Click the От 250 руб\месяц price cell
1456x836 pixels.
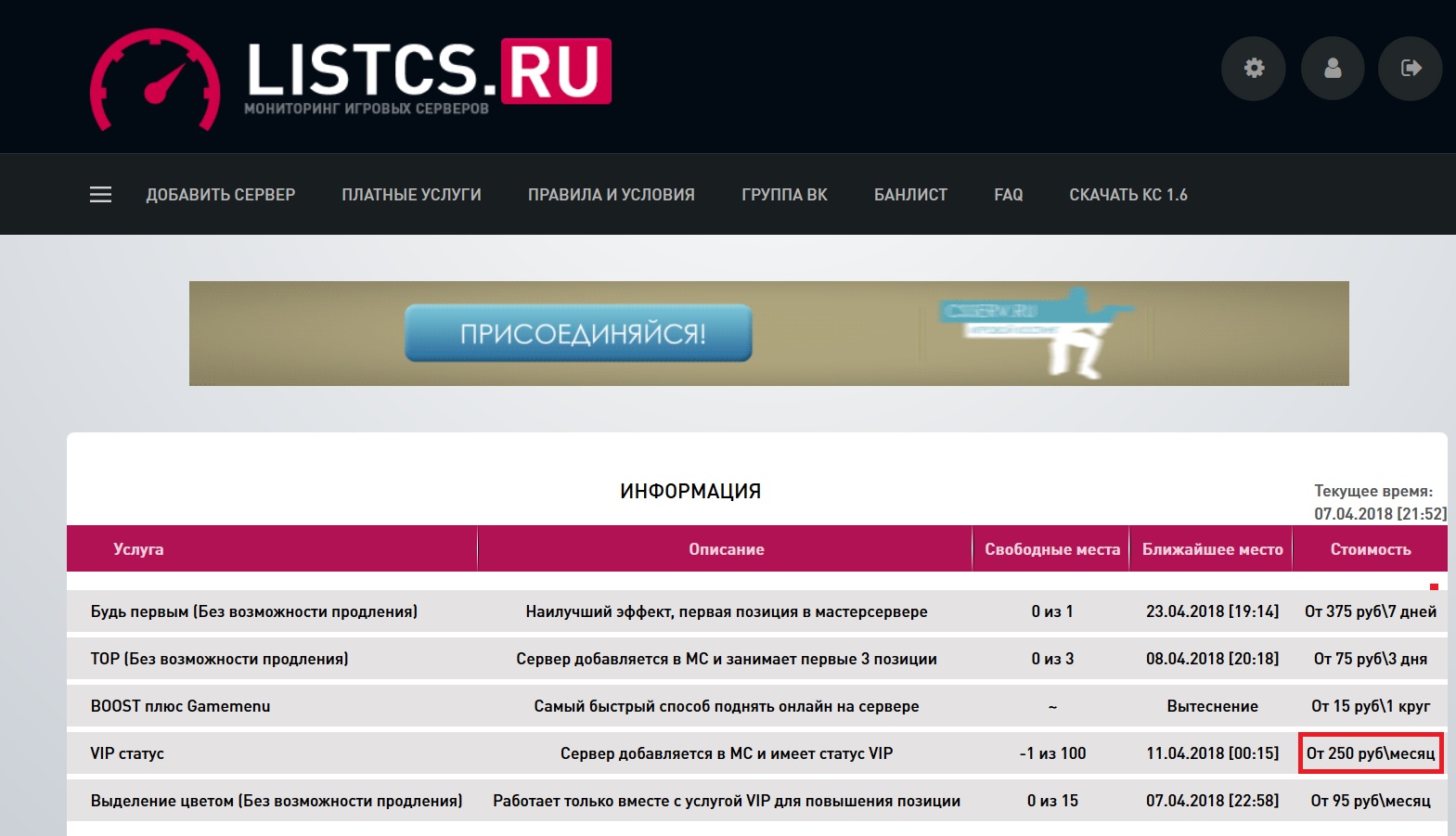1371,753
